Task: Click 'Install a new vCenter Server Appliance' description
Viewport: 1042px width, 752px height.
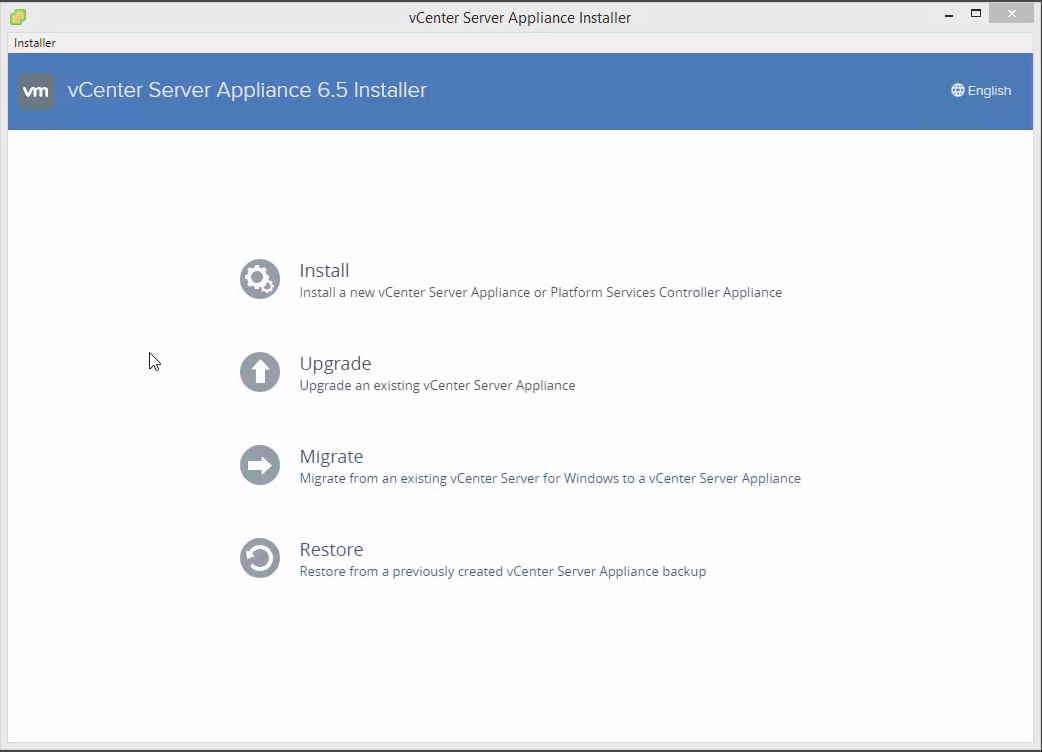Action: point(540,293)
